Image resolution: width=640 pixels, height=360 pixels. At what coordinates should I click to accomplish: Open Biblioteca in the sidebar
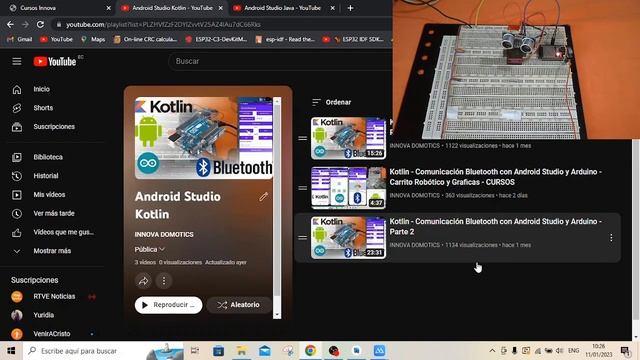tap(48, 157)
